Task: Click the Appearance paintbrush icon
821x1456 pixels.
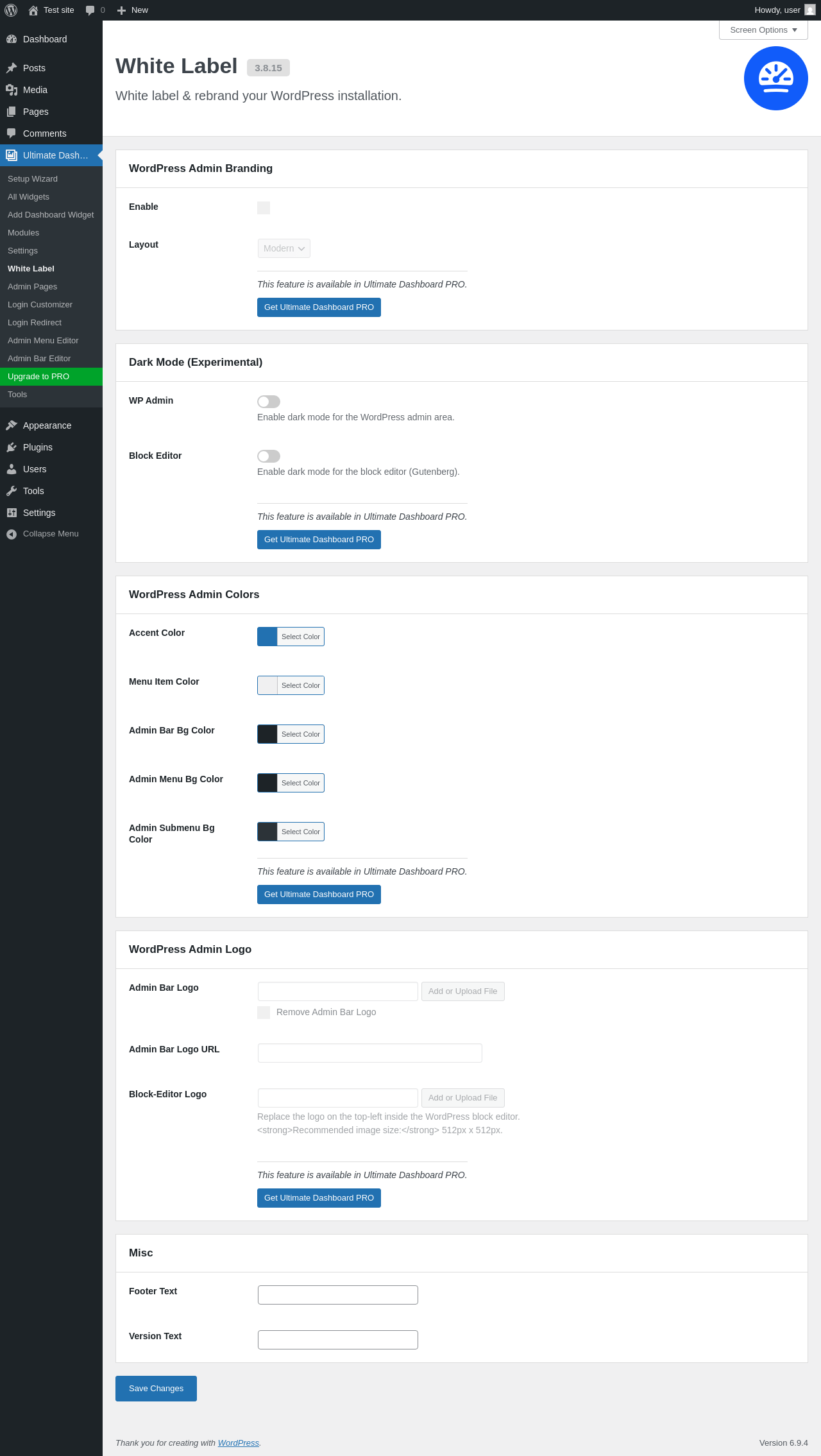Action: click(x=12, y=425)
